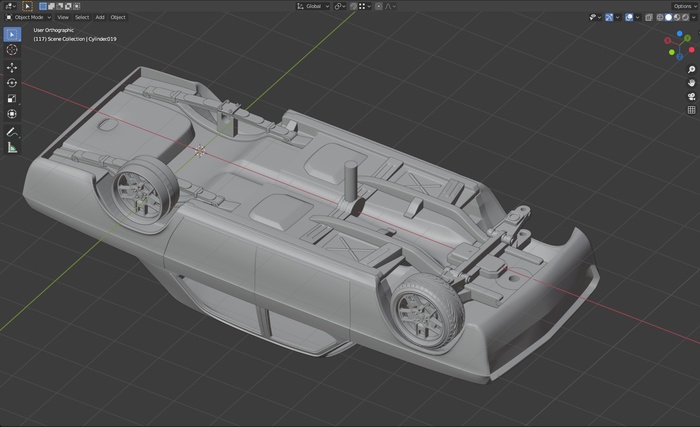
Task: Select the Transform tool
Action: click(12, 114)
